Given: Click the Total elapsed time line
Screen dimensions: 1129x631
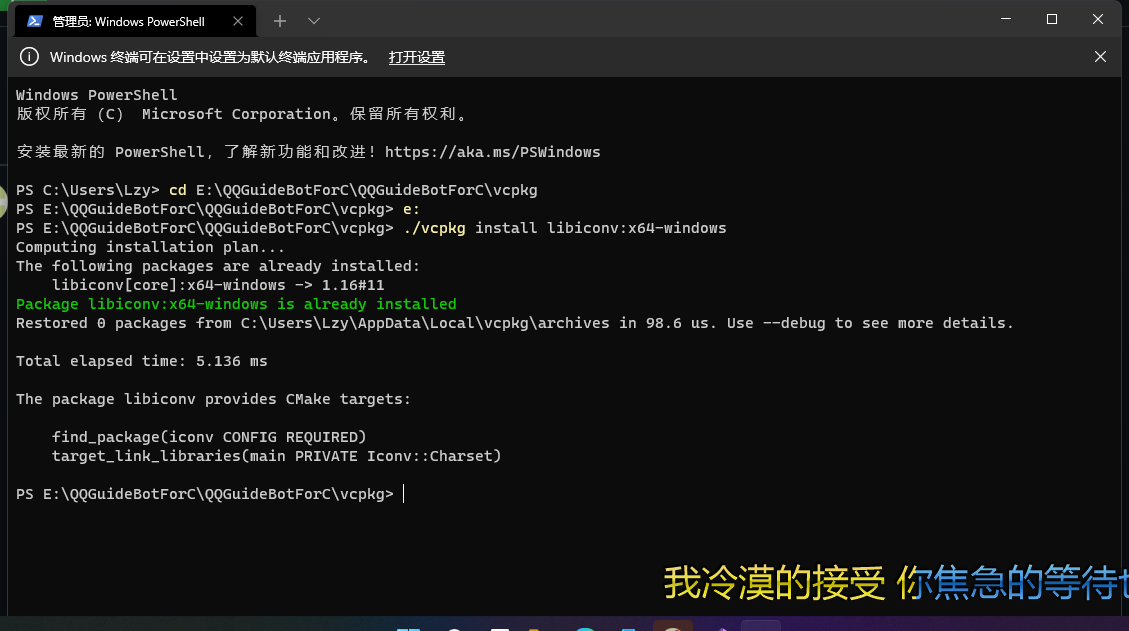Looking at the screenshot, I should [x=140, y=360].
